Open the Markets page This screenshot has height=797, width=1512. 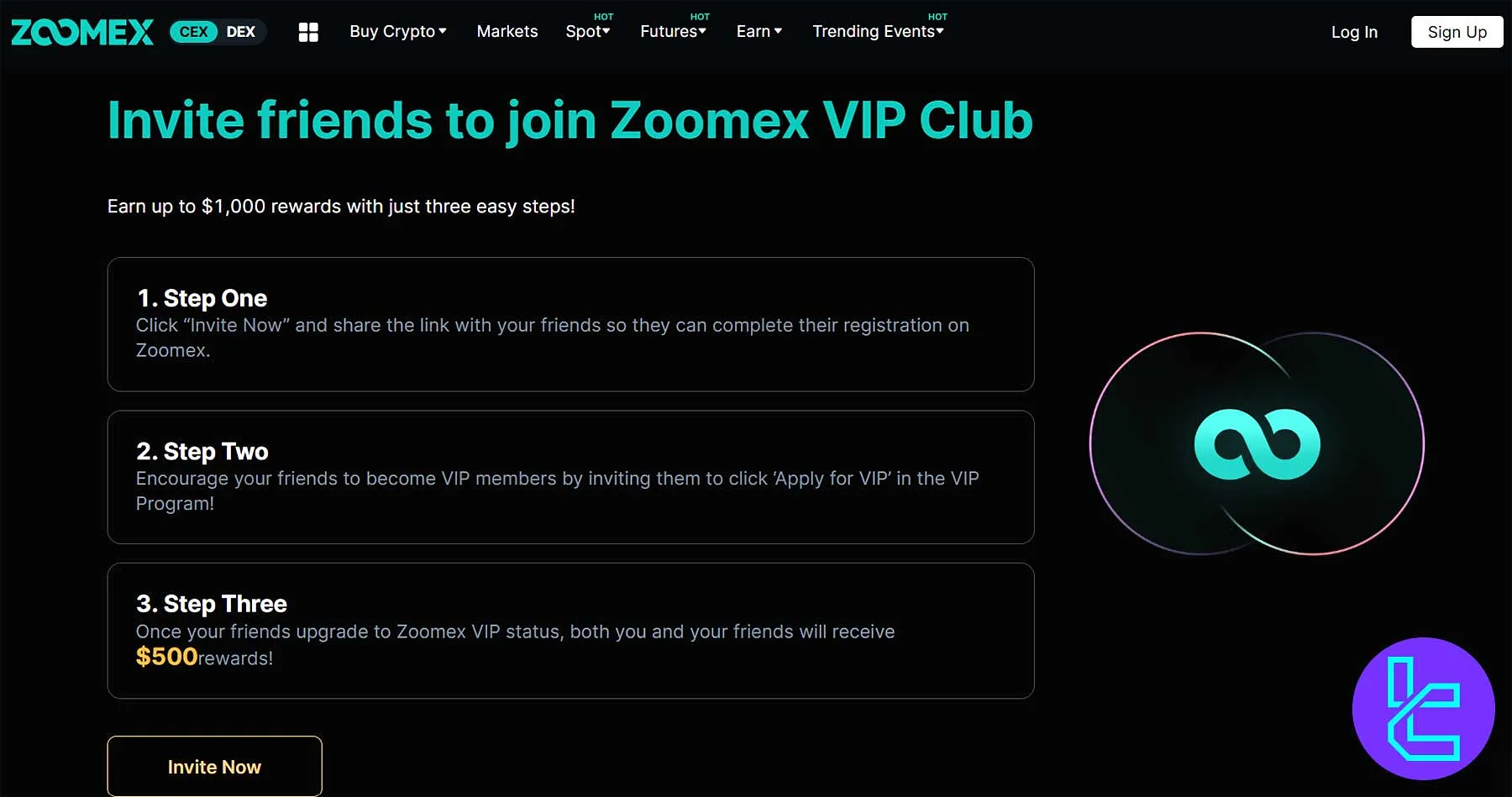click(507, 32)
